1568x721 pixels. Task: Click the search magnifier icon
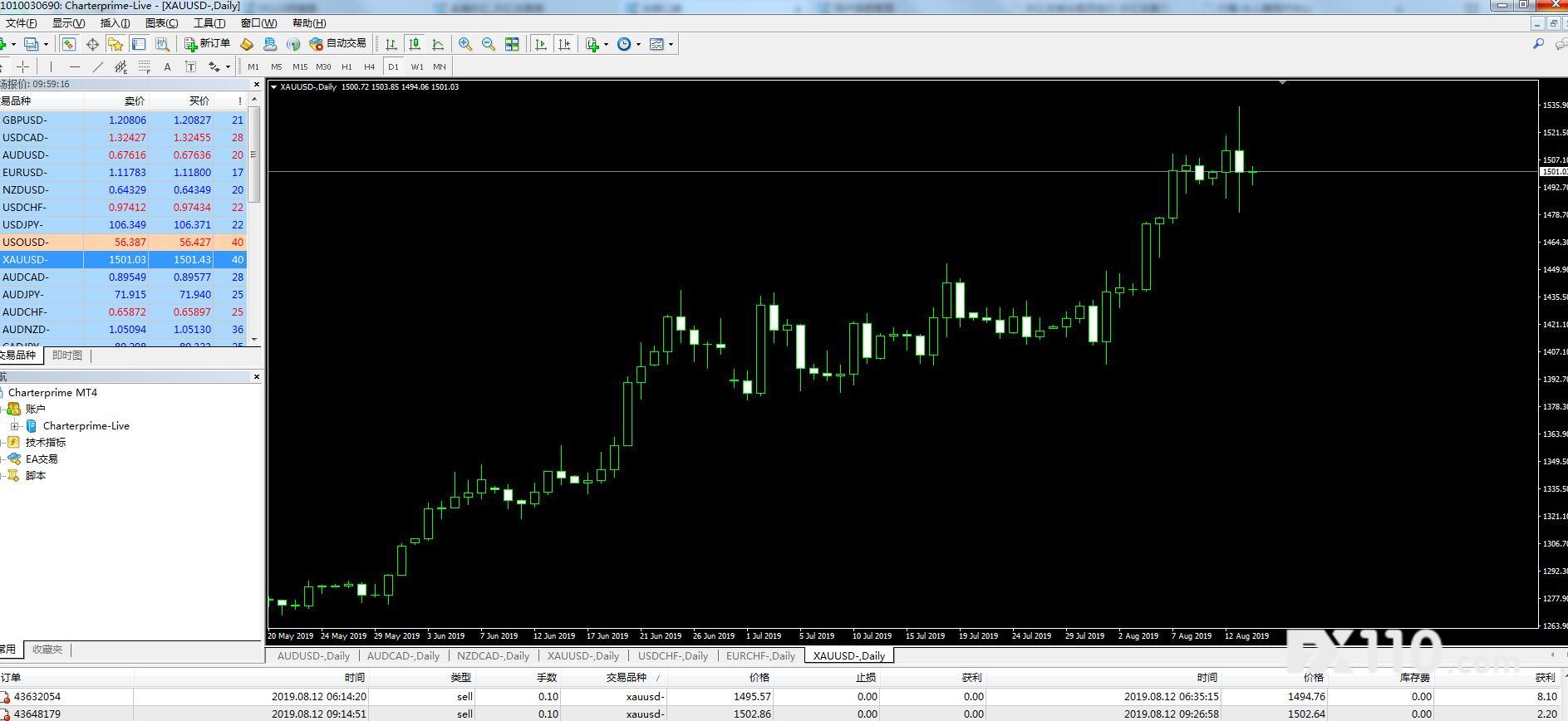(x=1538, y=44)
